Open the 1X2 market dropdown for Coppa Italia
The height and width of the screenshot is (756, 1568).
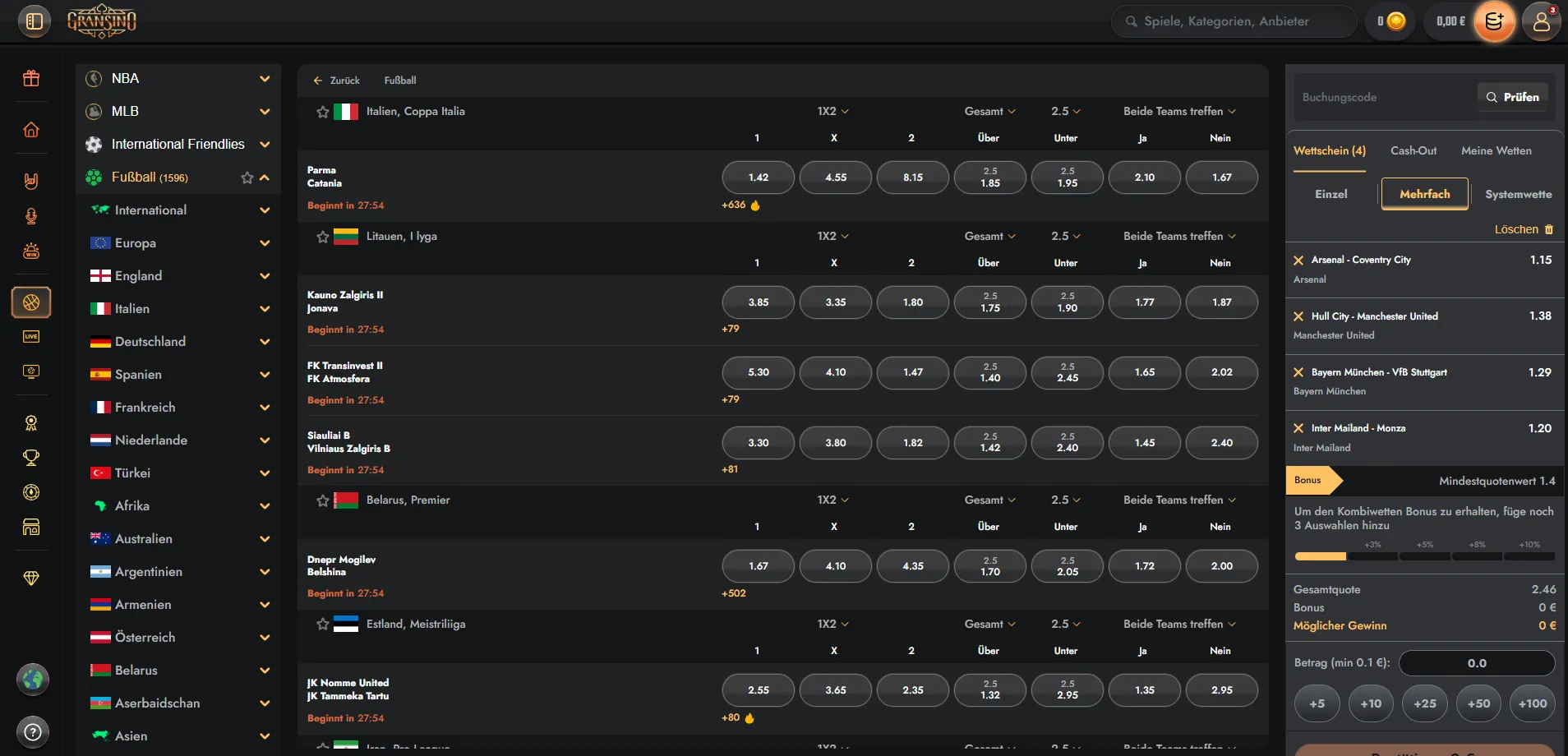(x=833, y=111)
